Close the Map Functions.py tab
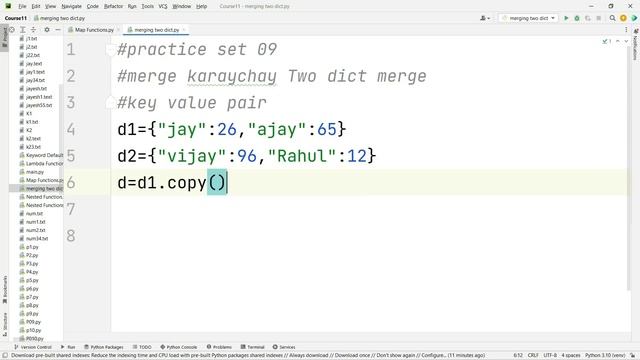The height and width of the screenshot is (360, 640). tap(118, 30)
